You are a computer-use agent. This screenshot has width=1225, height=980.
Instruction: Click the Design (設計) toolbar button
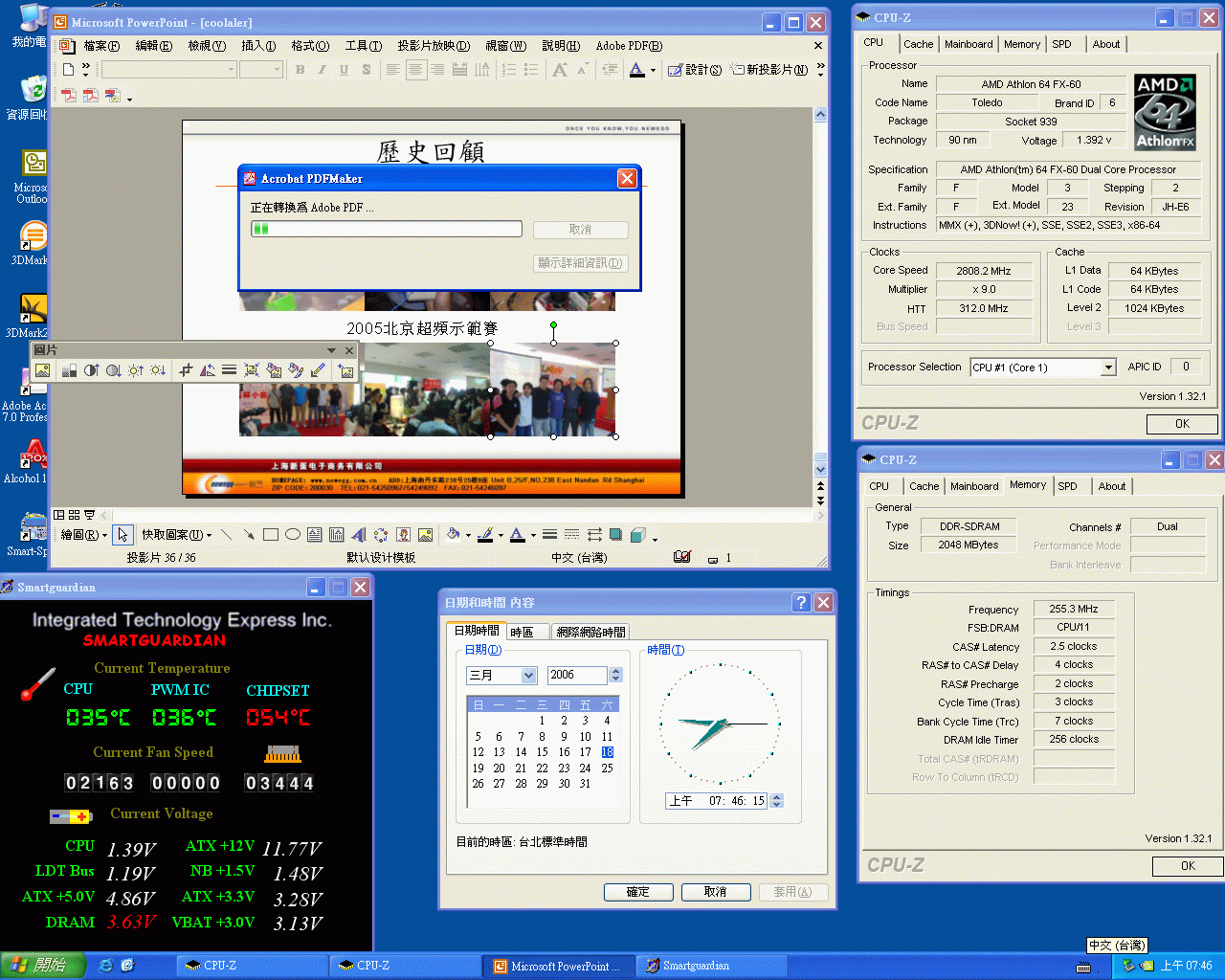click(695, 70)
